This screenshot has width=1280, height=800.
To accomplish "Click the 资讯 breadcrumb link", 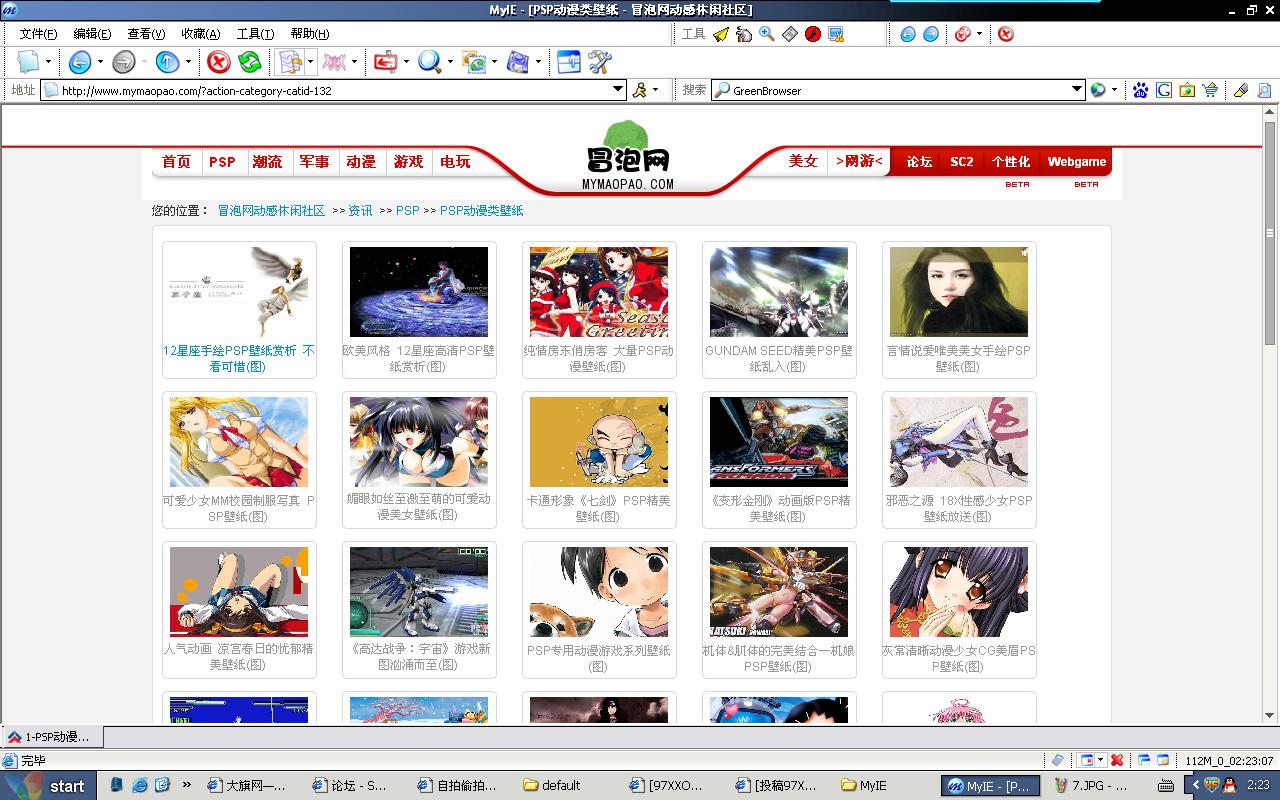I will 360,211.
